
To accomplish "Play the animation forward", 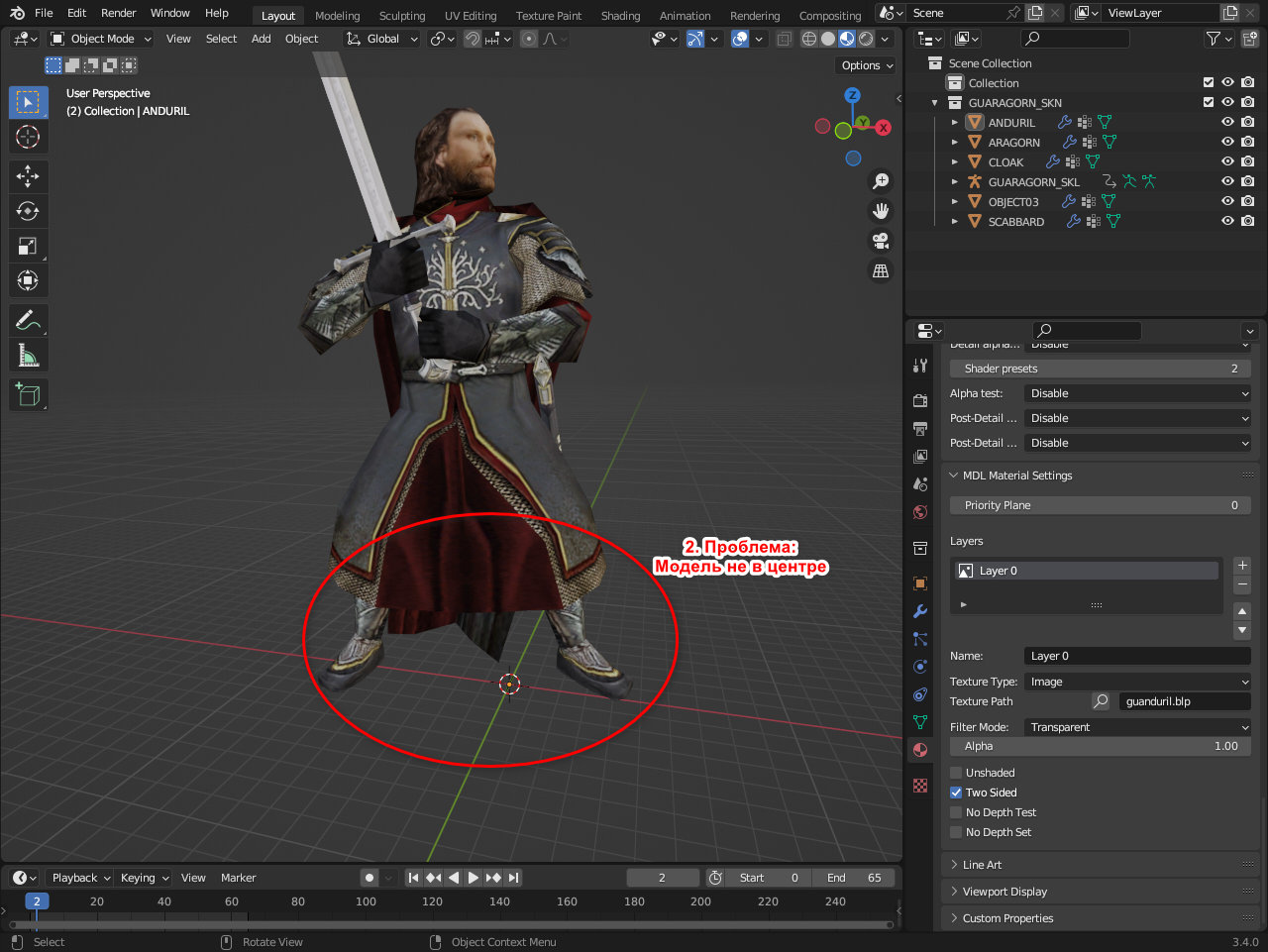I will [x=473, y=878].
